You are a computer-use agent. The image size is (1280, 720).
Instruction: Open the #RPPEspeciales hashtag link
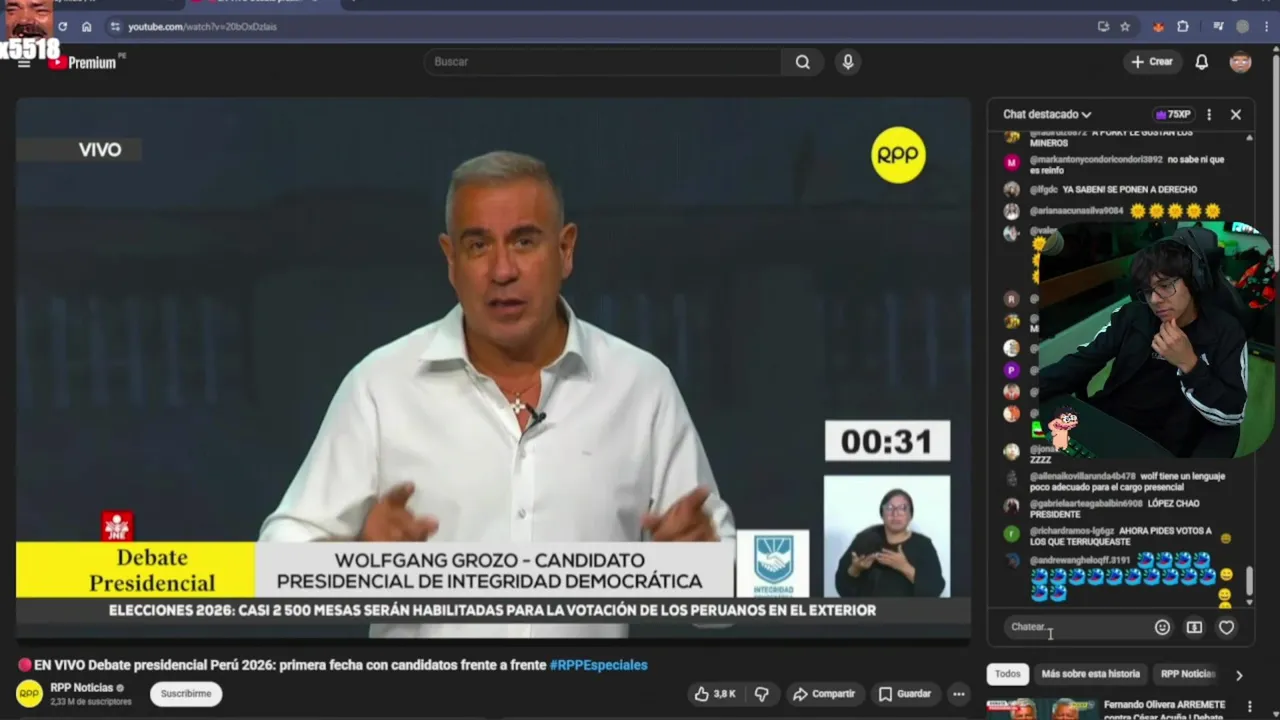(x=599, y=665)
